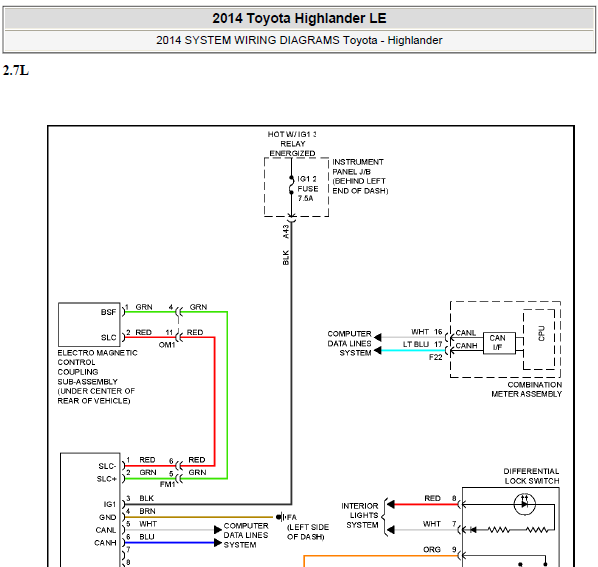
Task: Click the CAN I/F box
Action: point(499,342)
